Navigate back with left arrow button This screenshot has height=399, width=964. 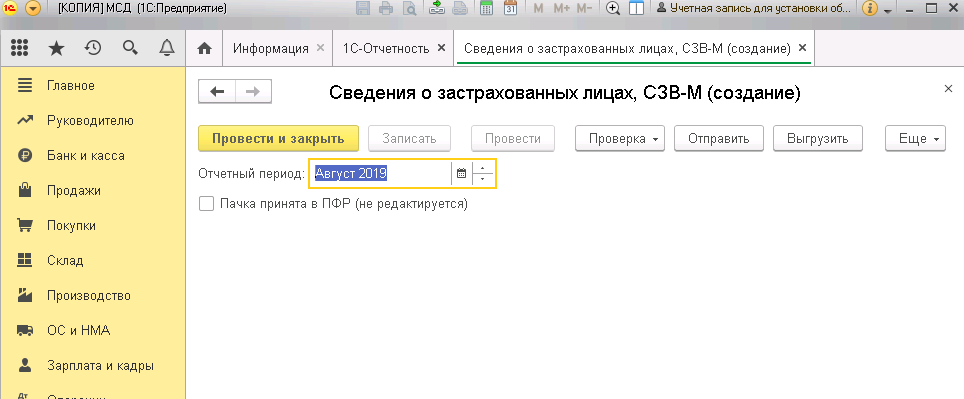pyautogui.click(x=217, y=92)
